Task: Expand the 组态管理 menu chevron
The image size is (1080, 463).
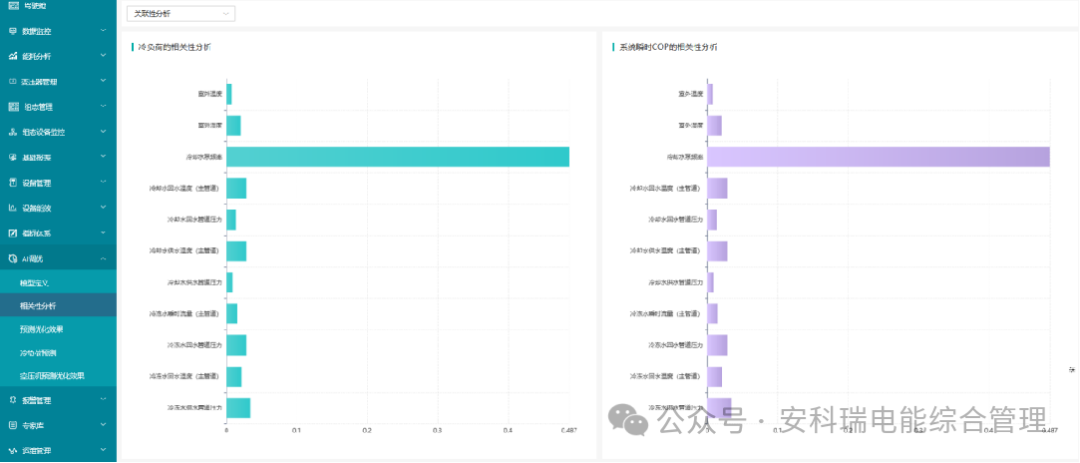Action: tap(103, 107)
